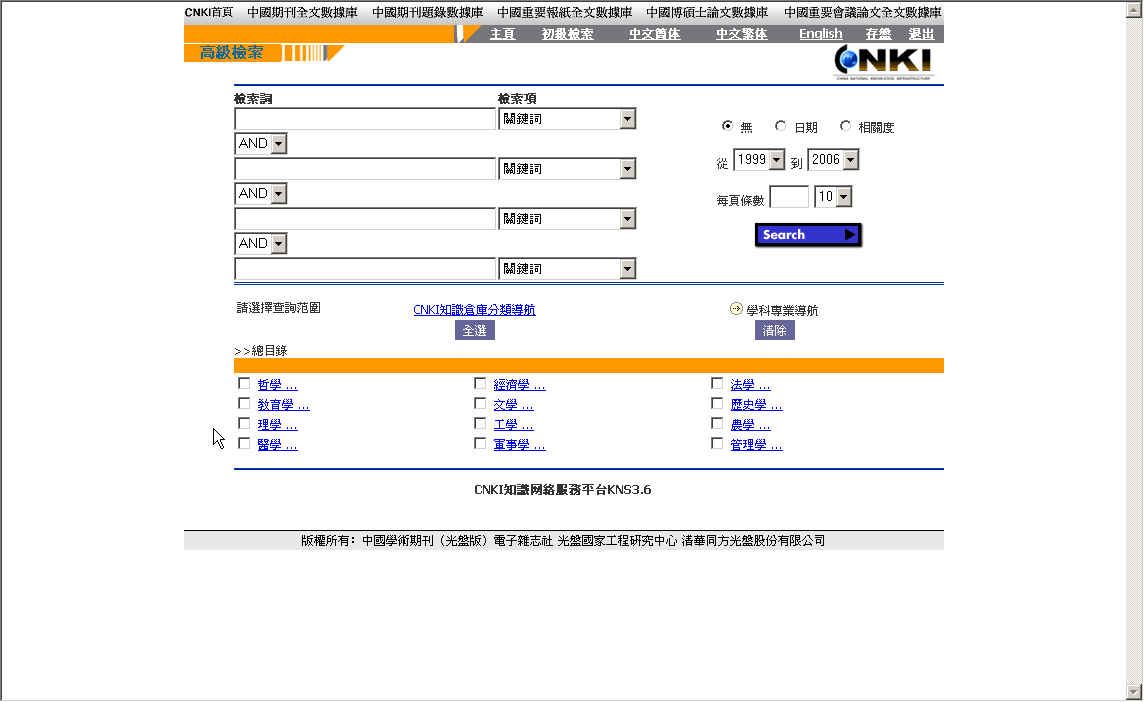Expand the first AND operator dropdown

coord(260,144)
